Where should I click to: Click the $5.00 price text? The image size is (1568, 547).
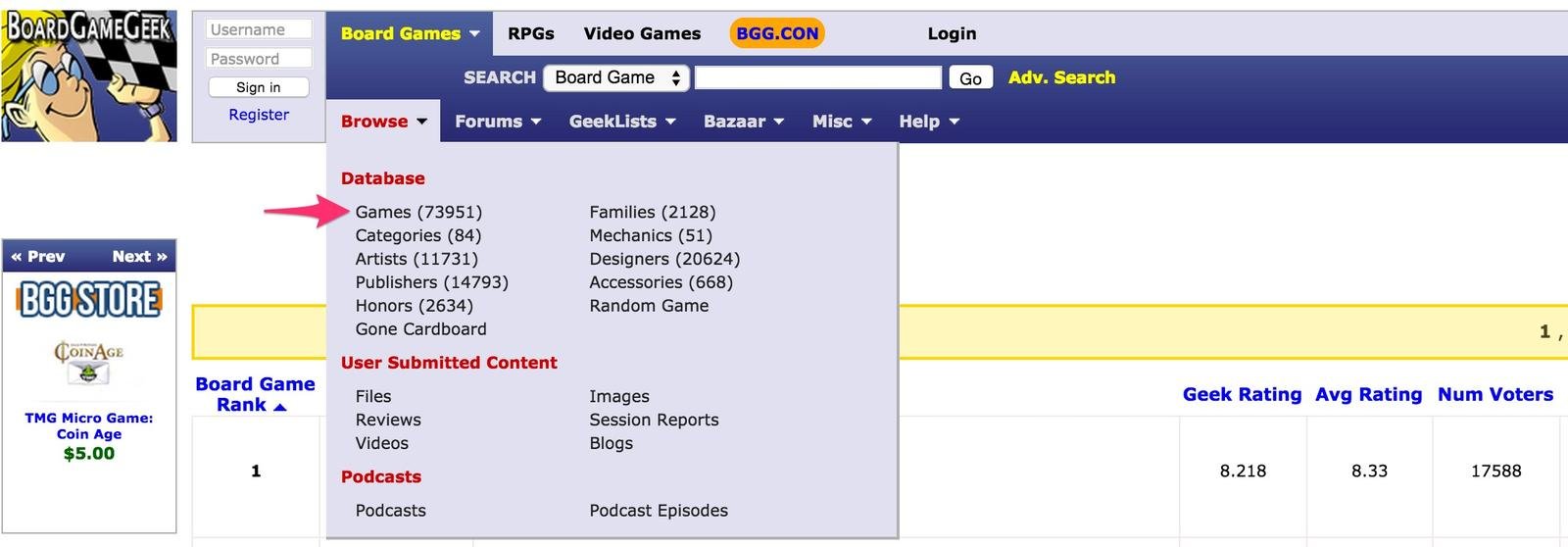89,454
